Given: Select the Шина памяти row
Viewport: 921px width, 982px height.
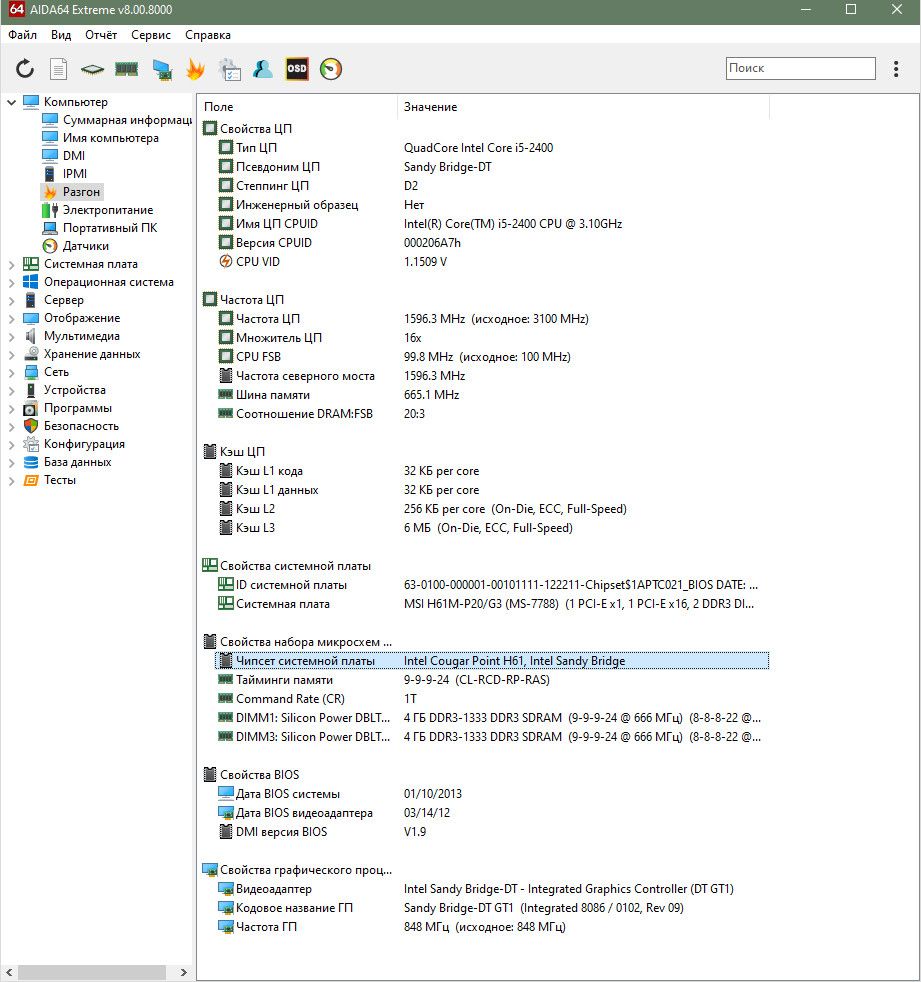Looking at the screenshot, I should coord(492,395).
